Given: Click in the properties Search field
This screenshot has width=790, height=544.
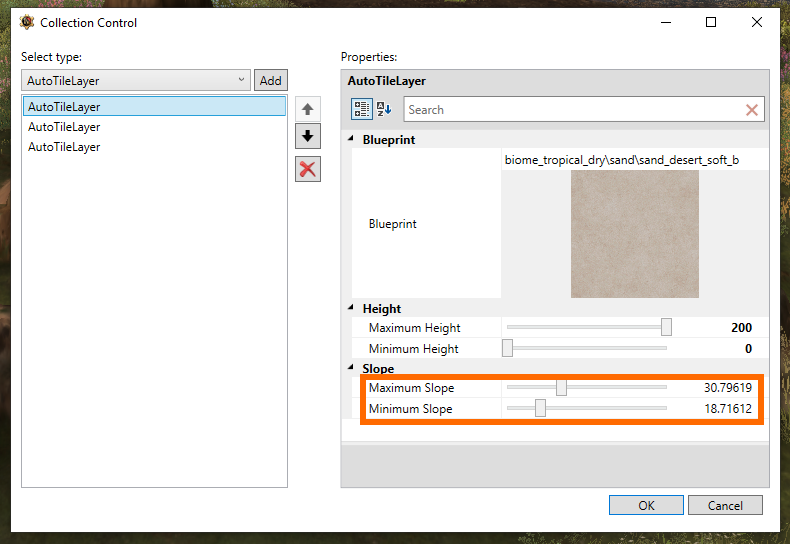Looking at the screenshot, I should coord(574,110).
